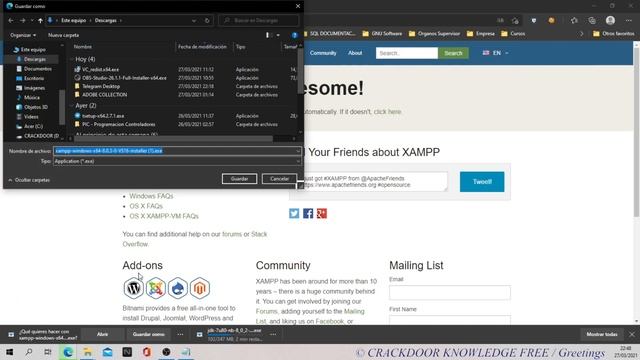Go forward in the Guardar como dialog
The height and width of the screenshot is (360, 640).
point(22,20)
